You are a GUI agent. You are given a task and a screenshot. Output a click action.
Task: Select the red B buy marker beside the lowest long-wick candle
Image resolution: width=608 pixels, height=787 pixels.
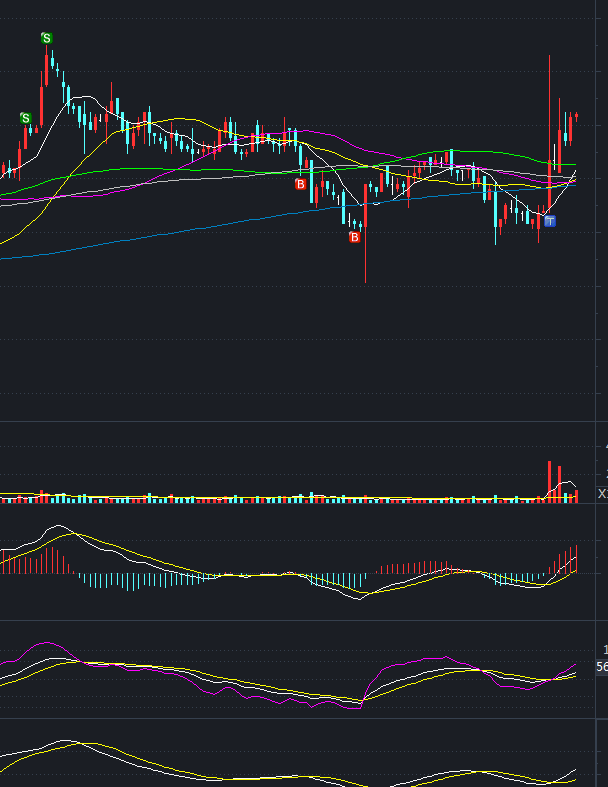(354, 237)
